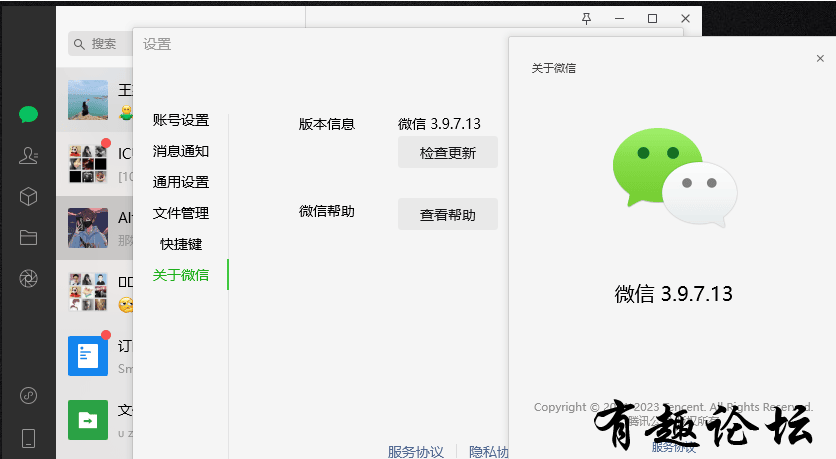The width and height of the screenshot is (836, 459).
Task: Minimize the WeChat main window
Action: coord(620,19)
